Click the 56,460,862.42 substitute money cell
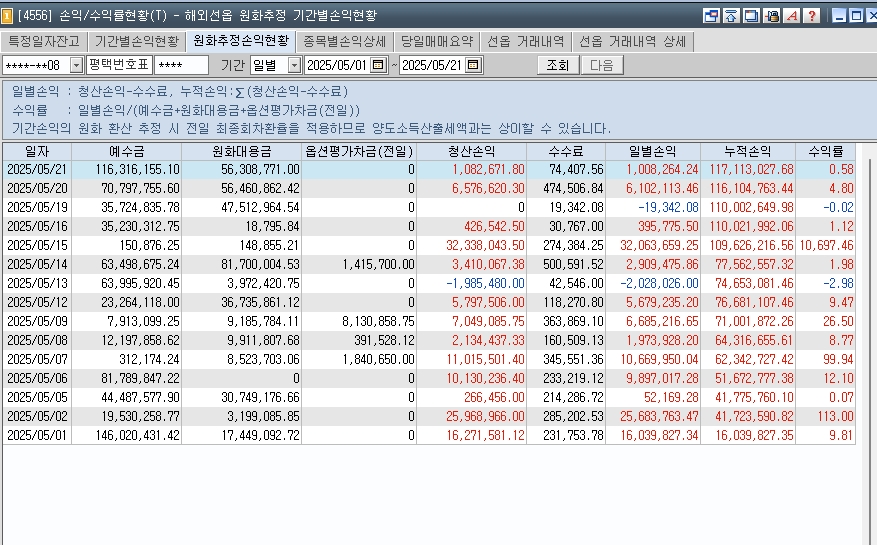The width and height of the screenshot is (877, 545). click(x=242, y=189)
